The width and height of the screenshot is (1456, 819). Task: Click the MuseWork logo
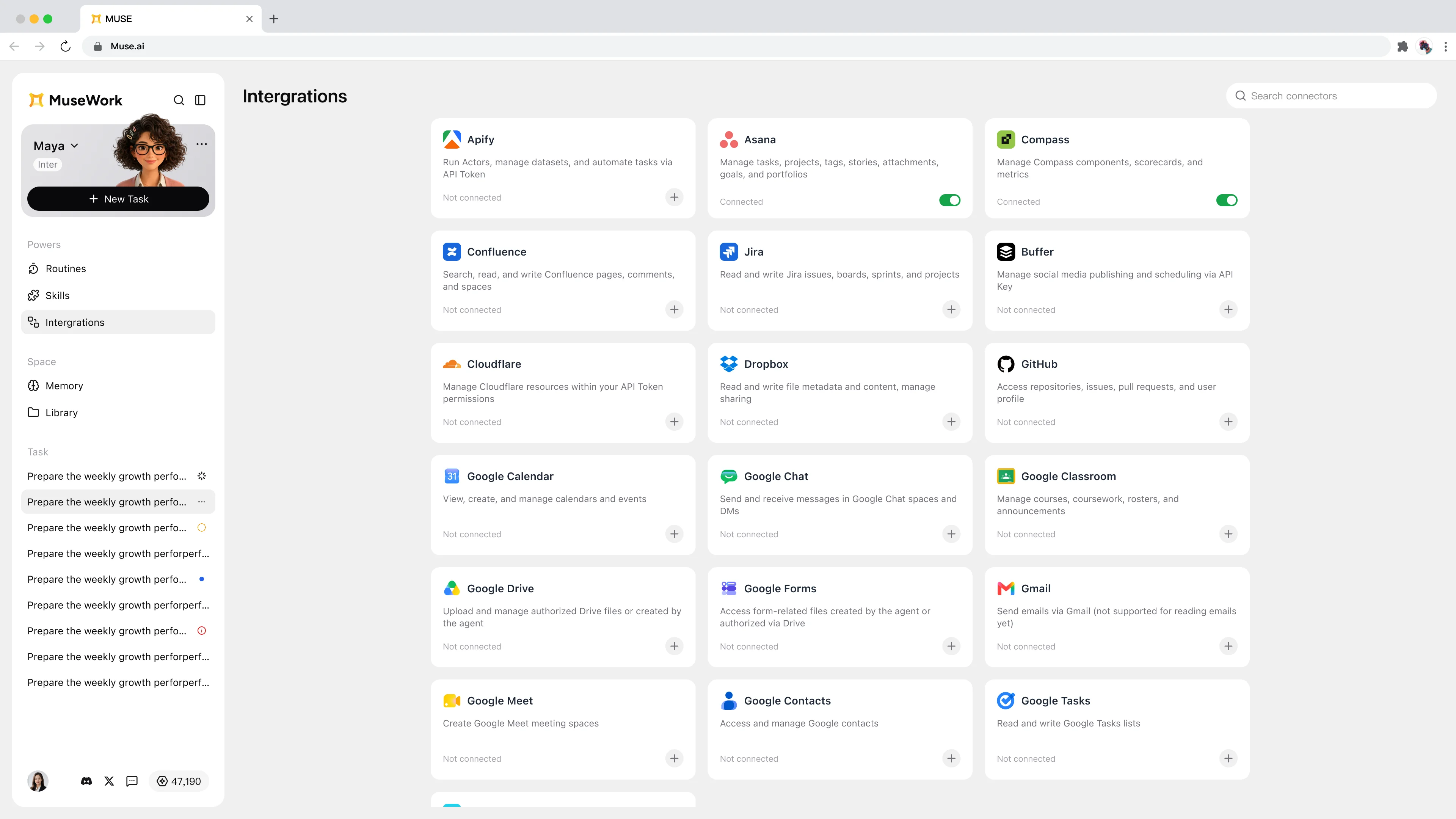coord(75,100)
